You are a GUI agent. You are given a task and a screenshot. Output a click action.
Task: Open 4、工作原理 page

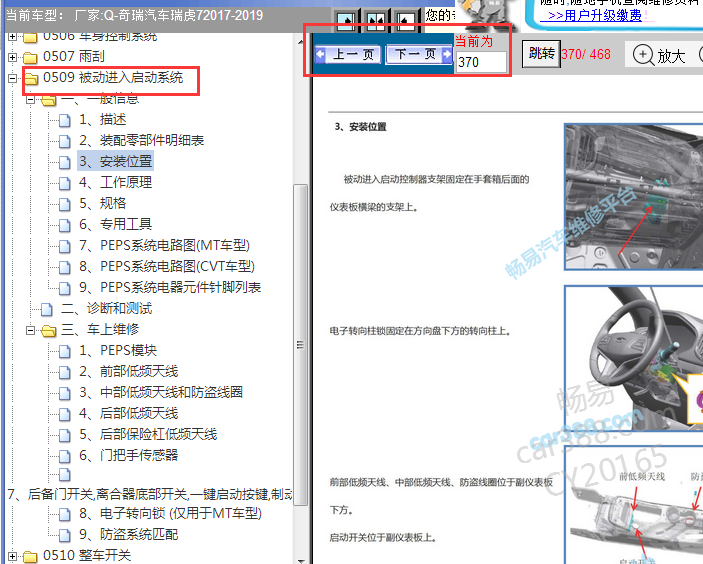click(116, 182)
